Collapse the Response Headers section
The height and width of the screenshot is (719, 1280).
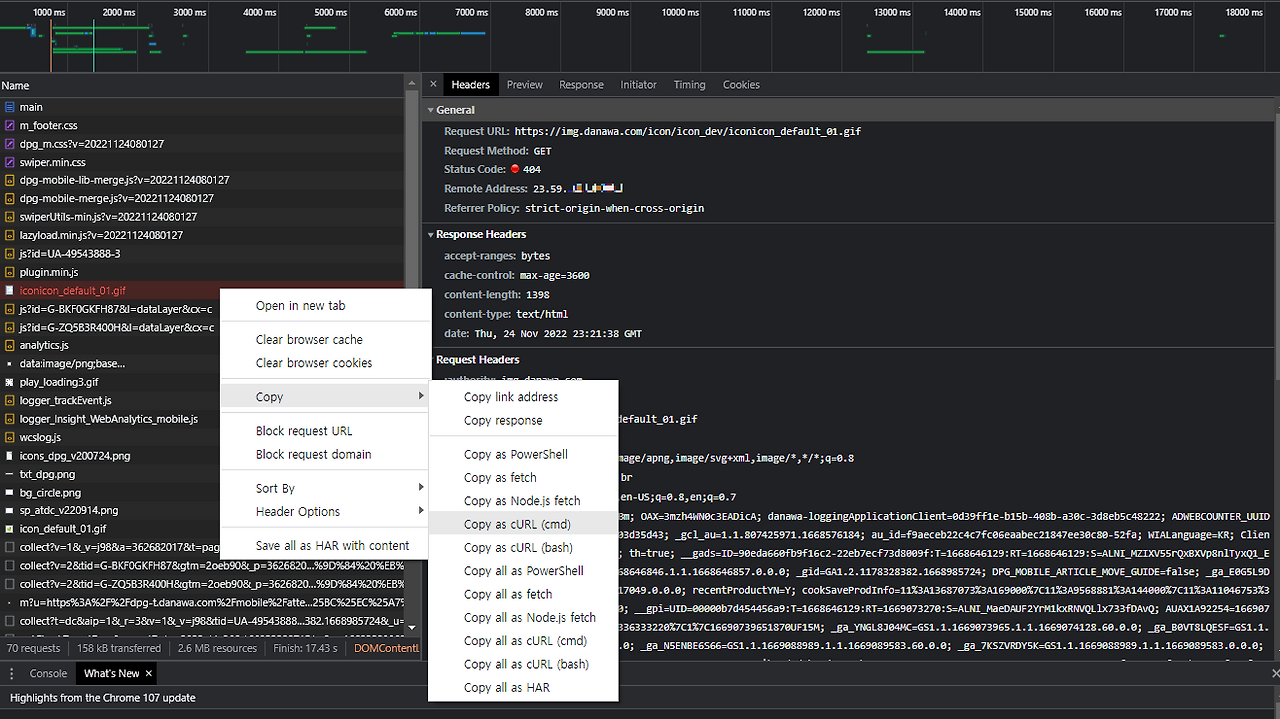(x=431, y=235)
